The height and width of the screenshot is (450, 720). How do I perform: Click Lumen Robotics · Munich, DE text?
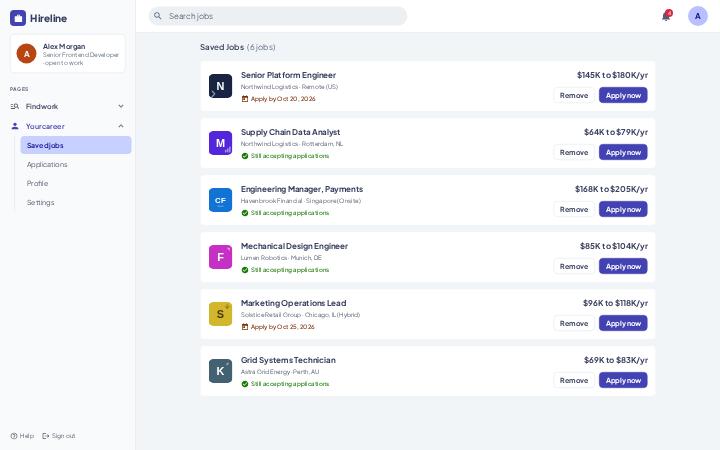[281, 258]
